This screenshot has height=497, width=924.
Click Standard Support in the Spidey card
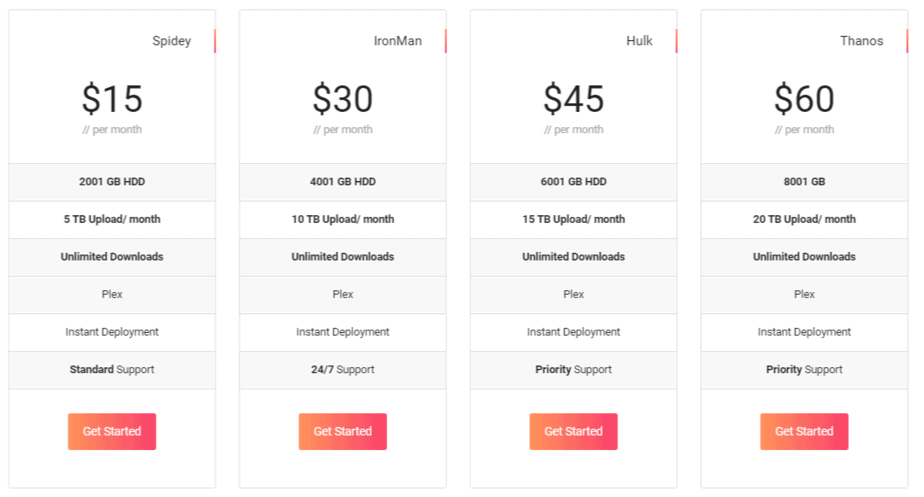(112, 370)
